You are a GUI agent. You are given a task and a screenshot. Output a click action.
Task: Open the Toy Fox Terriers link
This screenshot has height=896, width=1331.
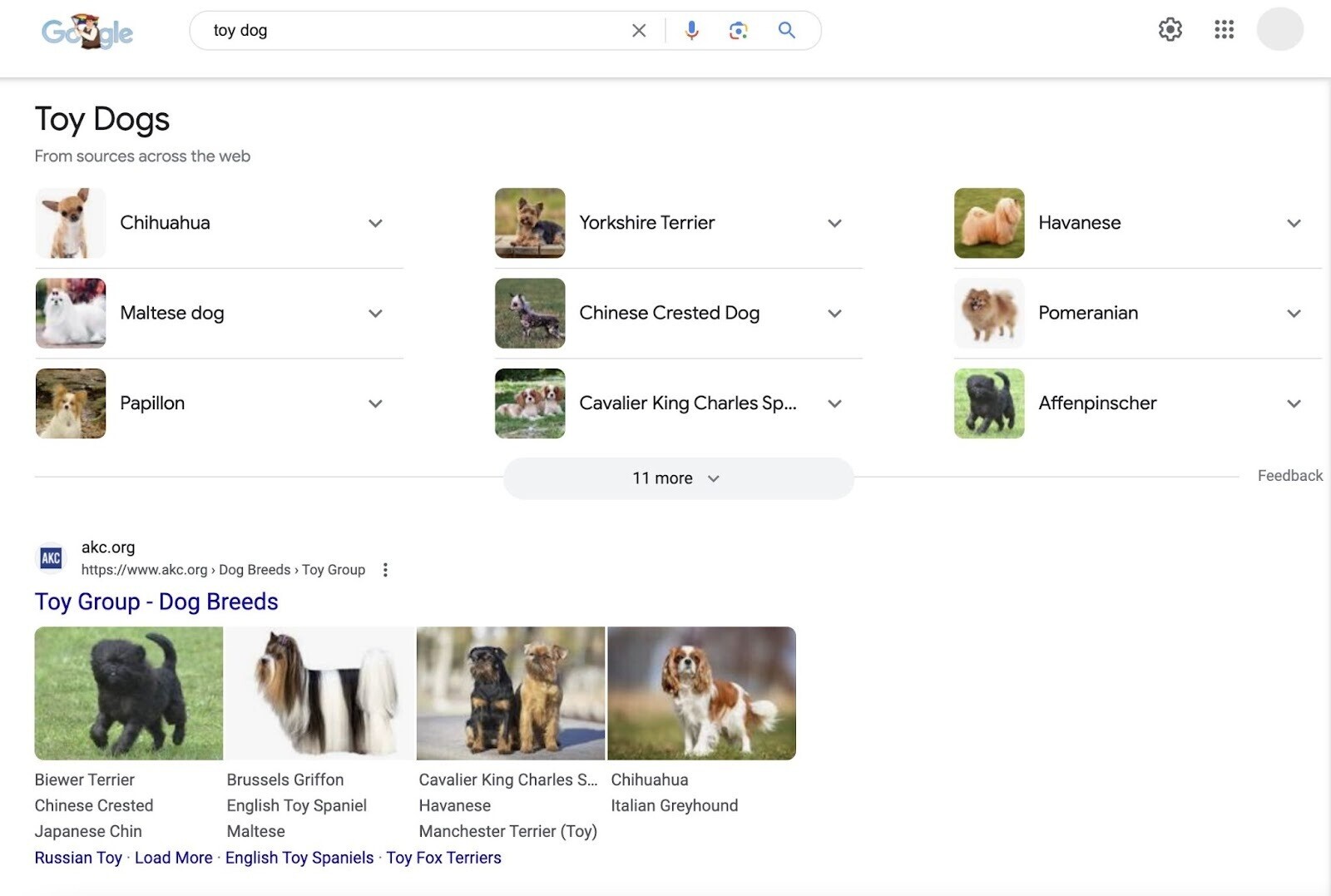click(444, 857)
